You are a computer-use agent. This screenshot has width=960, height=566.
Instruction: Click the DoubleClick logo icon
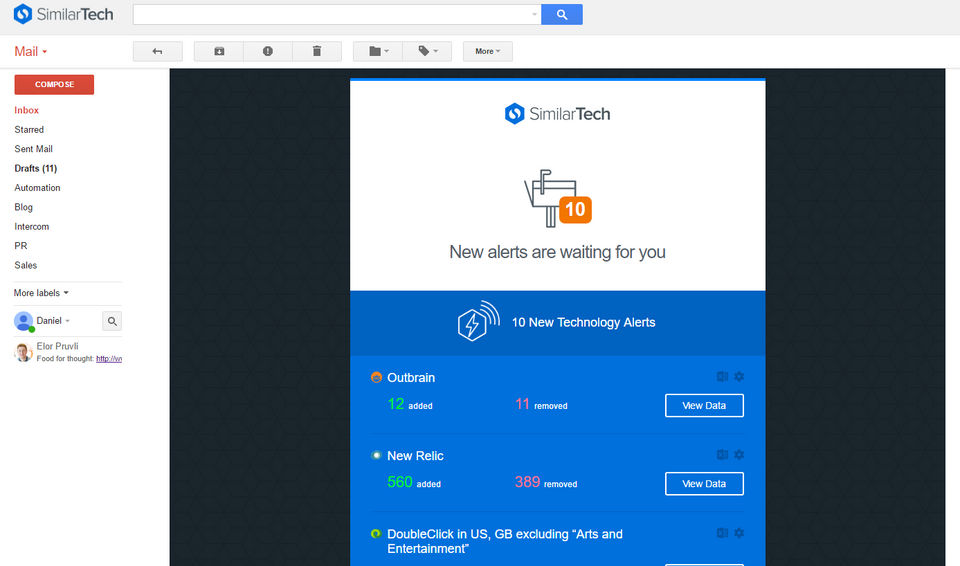377,534
